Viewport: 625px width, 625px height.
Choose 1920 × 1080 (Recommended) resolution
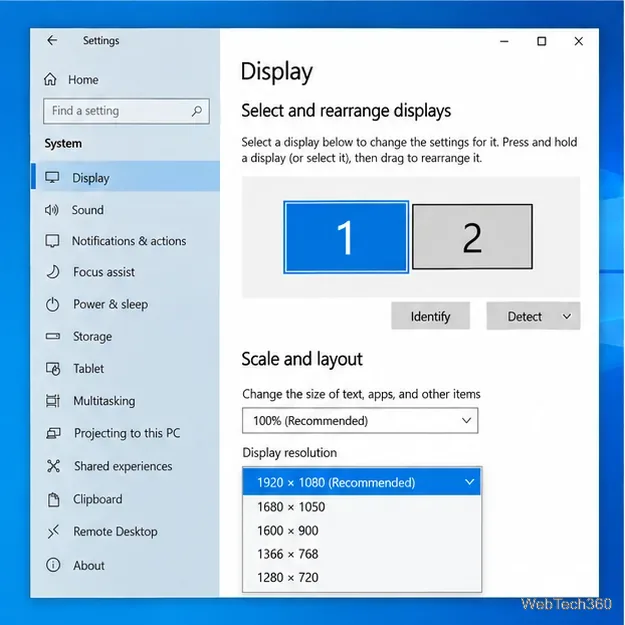pyautogui.click(x=362, y=482)
